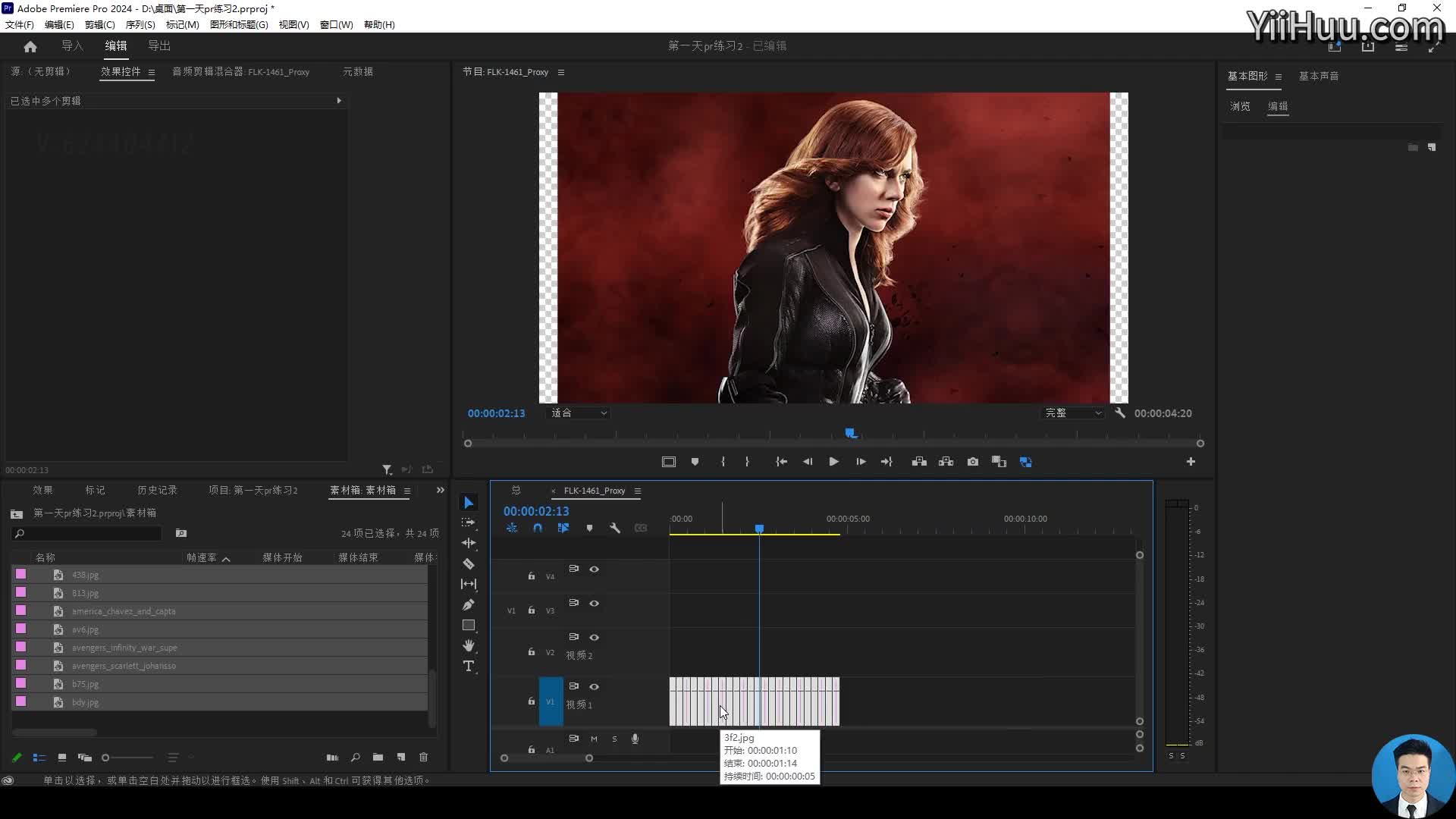Screen dimensions: 1456x819
Task: Select the Selection arrow tool
Action: pos(469,503)
